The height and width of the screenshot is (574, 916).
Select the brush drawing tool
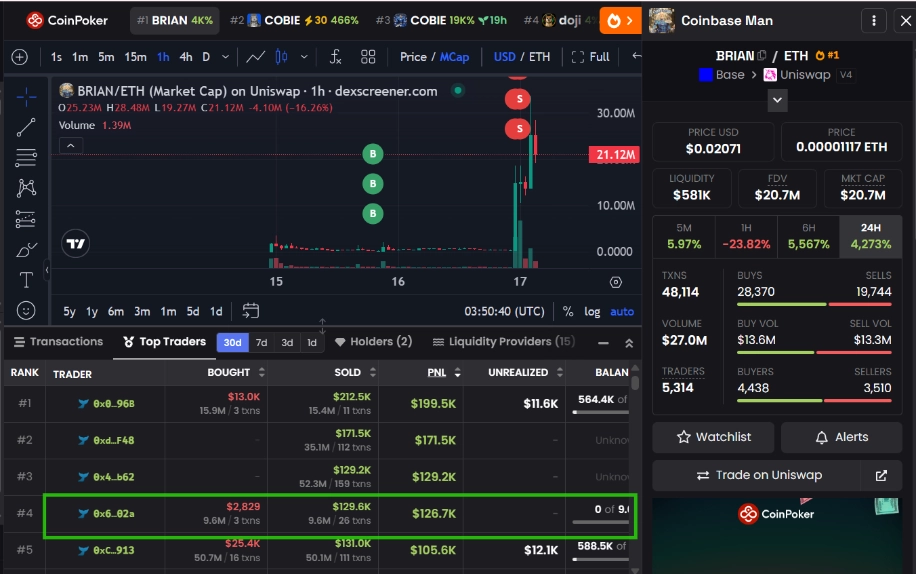point(26,250)
